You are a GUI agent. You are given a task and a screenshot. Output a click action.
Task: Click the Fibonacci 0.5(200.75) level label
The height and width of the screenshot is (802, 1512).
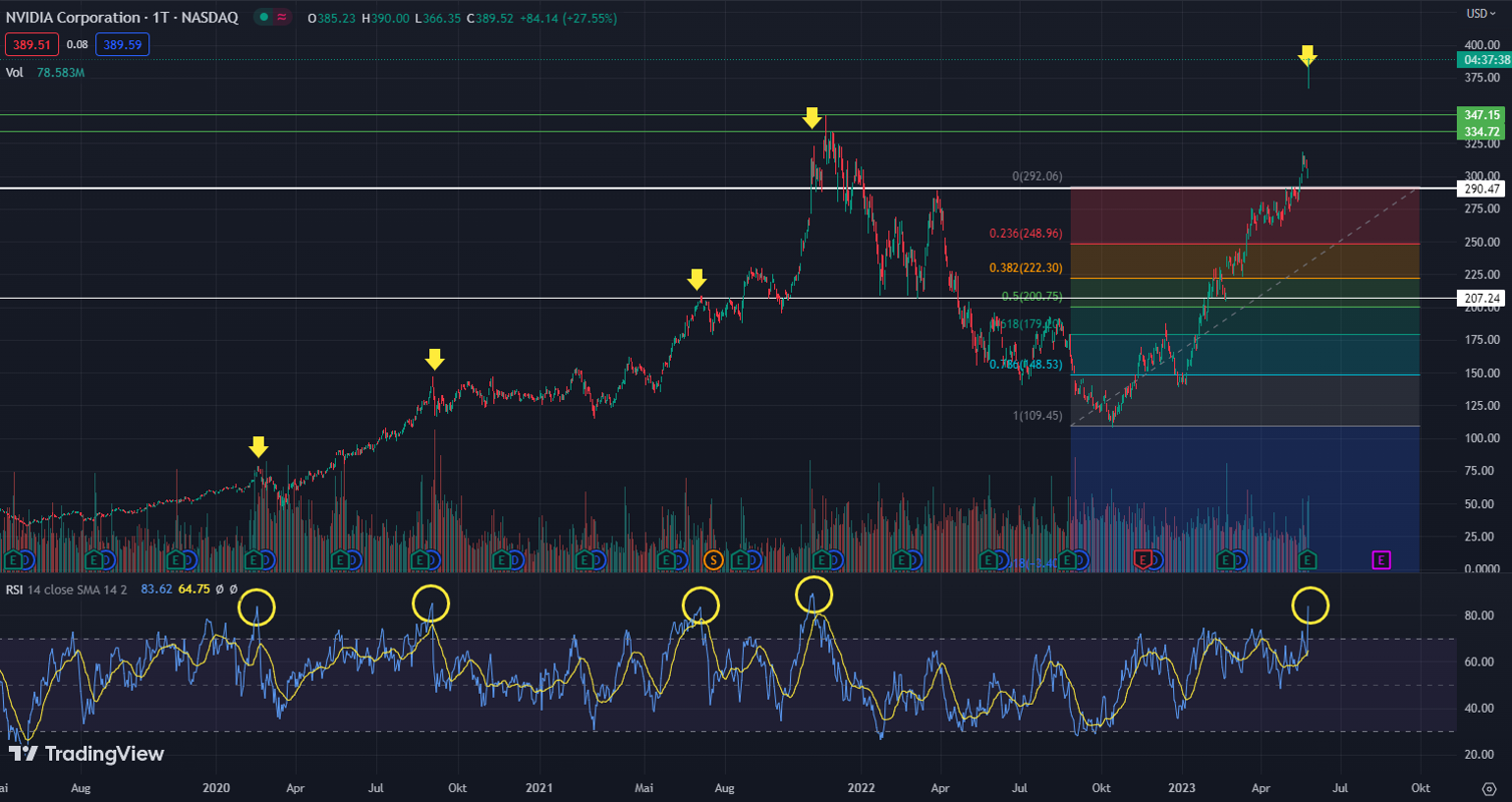(x=1032, y=296)
